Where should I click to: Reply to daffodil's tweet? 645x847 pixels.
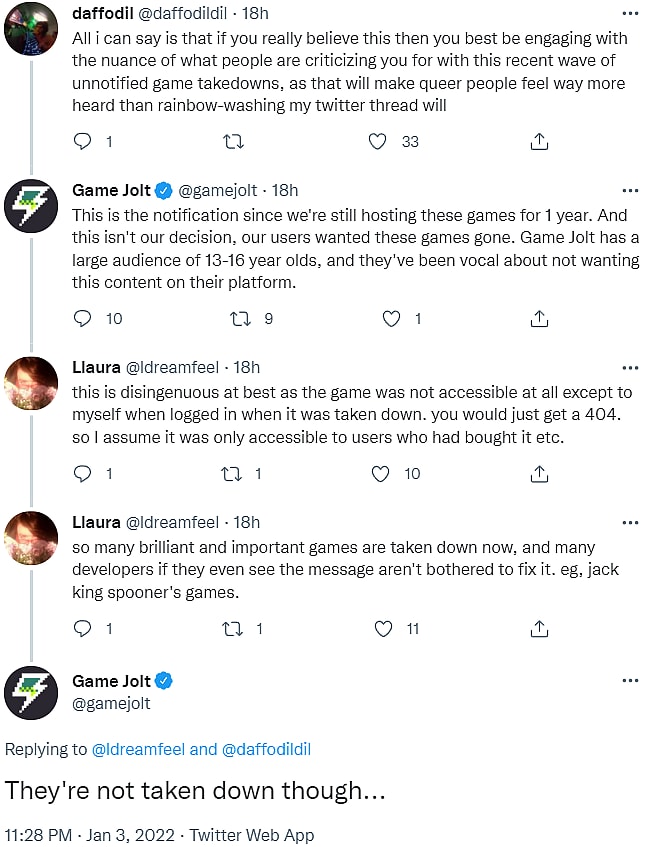(83, 142)
